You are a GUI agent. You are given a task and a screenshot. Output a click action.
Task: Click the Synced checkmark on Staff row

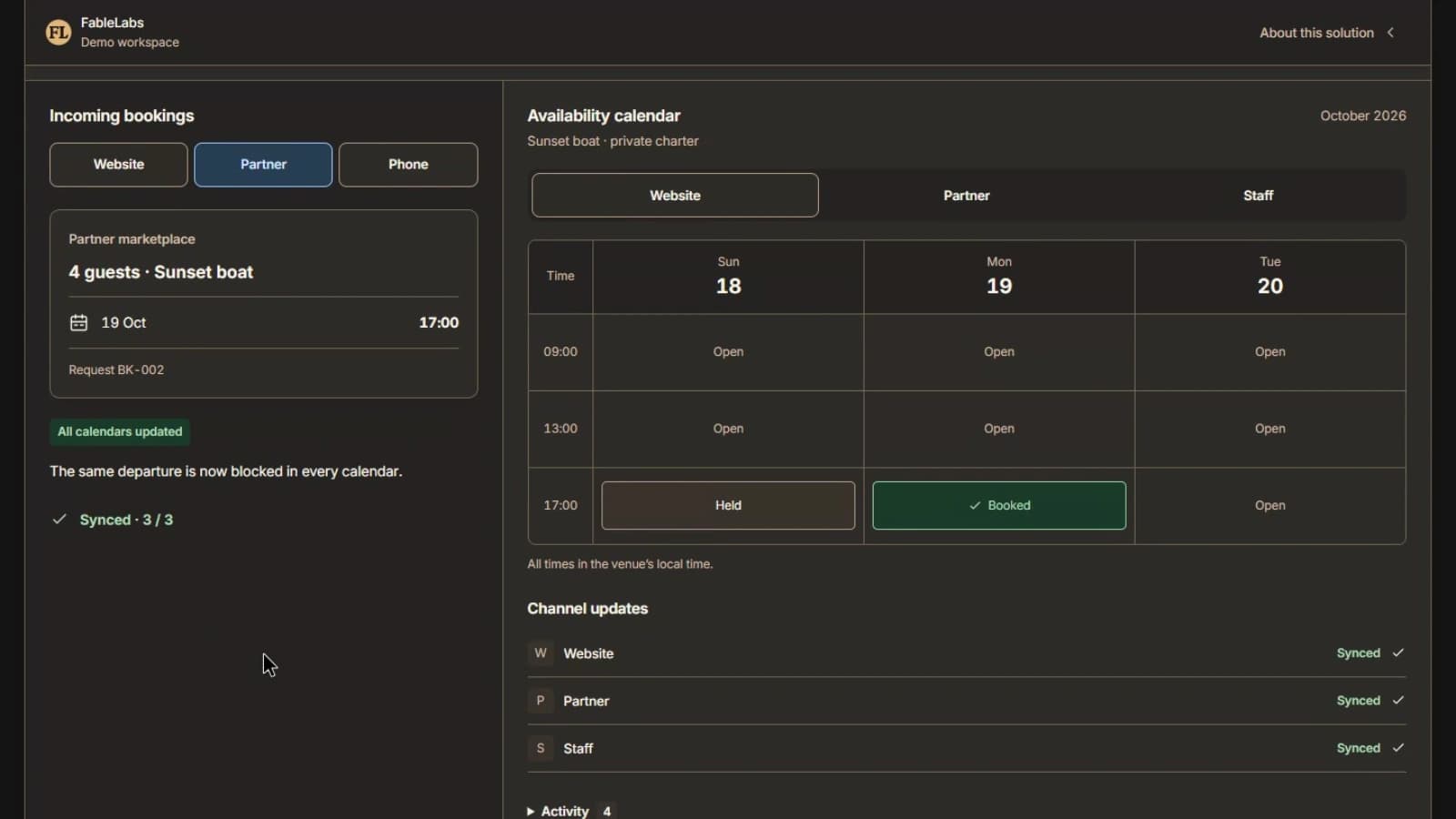pos(1399,747)
